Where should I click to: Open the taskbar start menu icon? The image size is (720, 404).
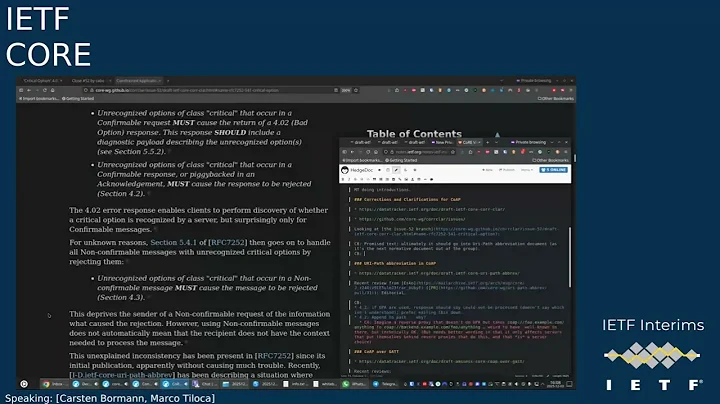pos(24,384)
